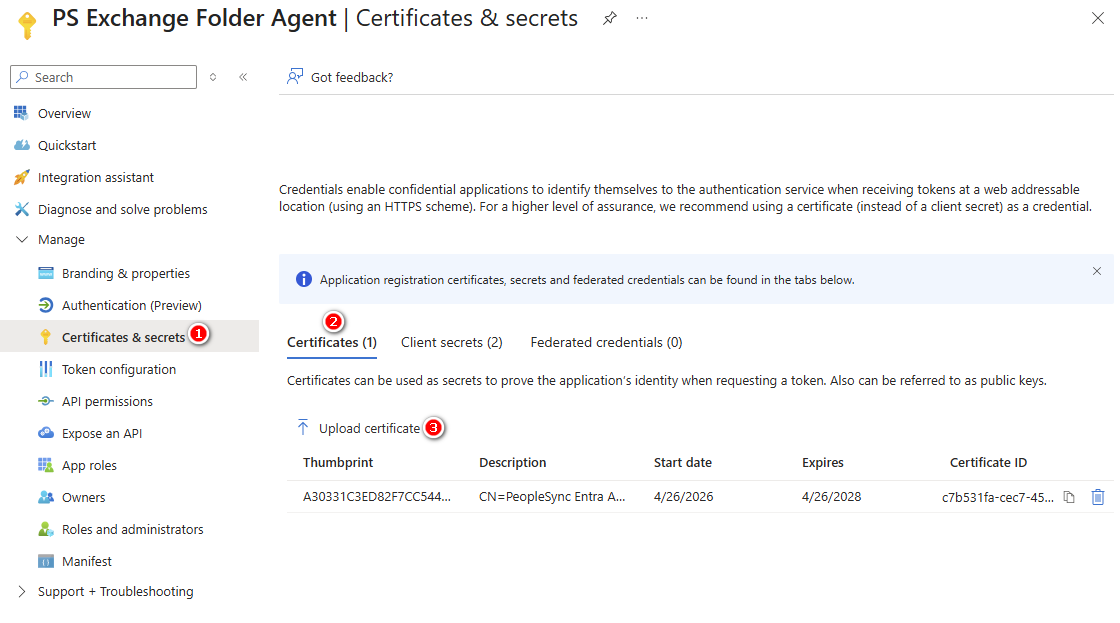Open Authentication (Preview)
This screenshot has height=623, width=1120.
point(132,306)
